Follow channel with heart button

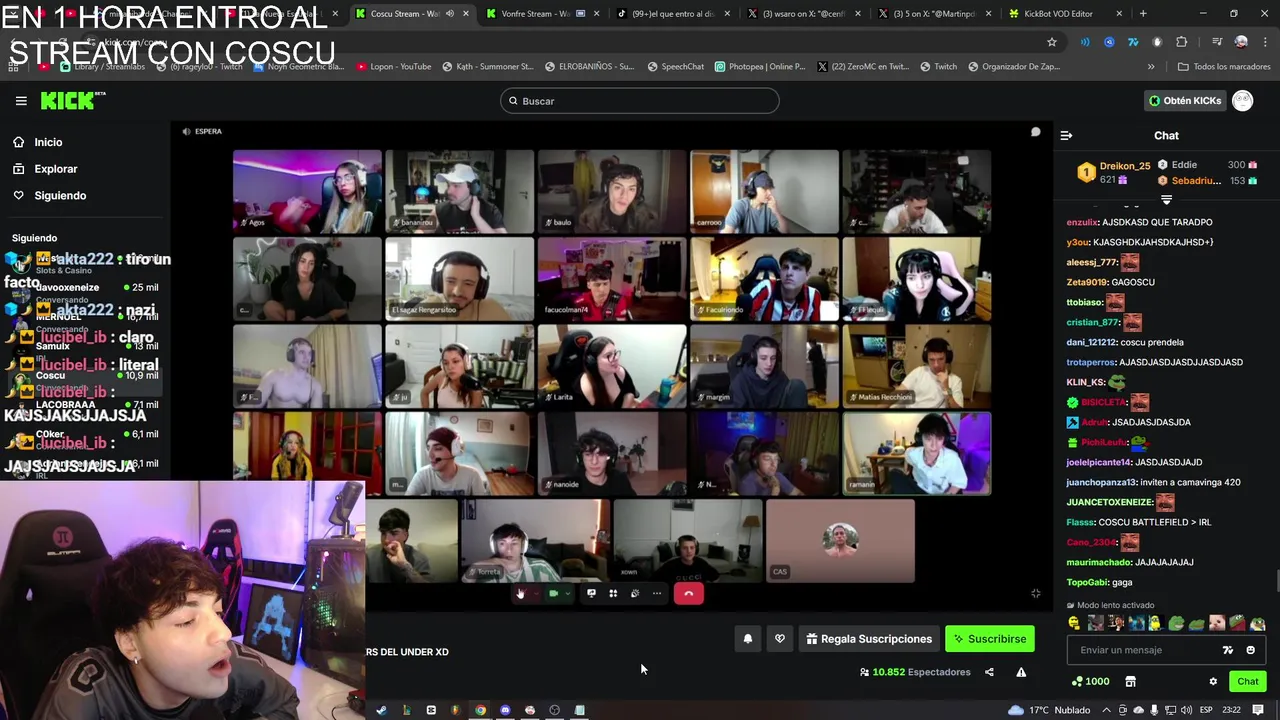pos(780,639)
